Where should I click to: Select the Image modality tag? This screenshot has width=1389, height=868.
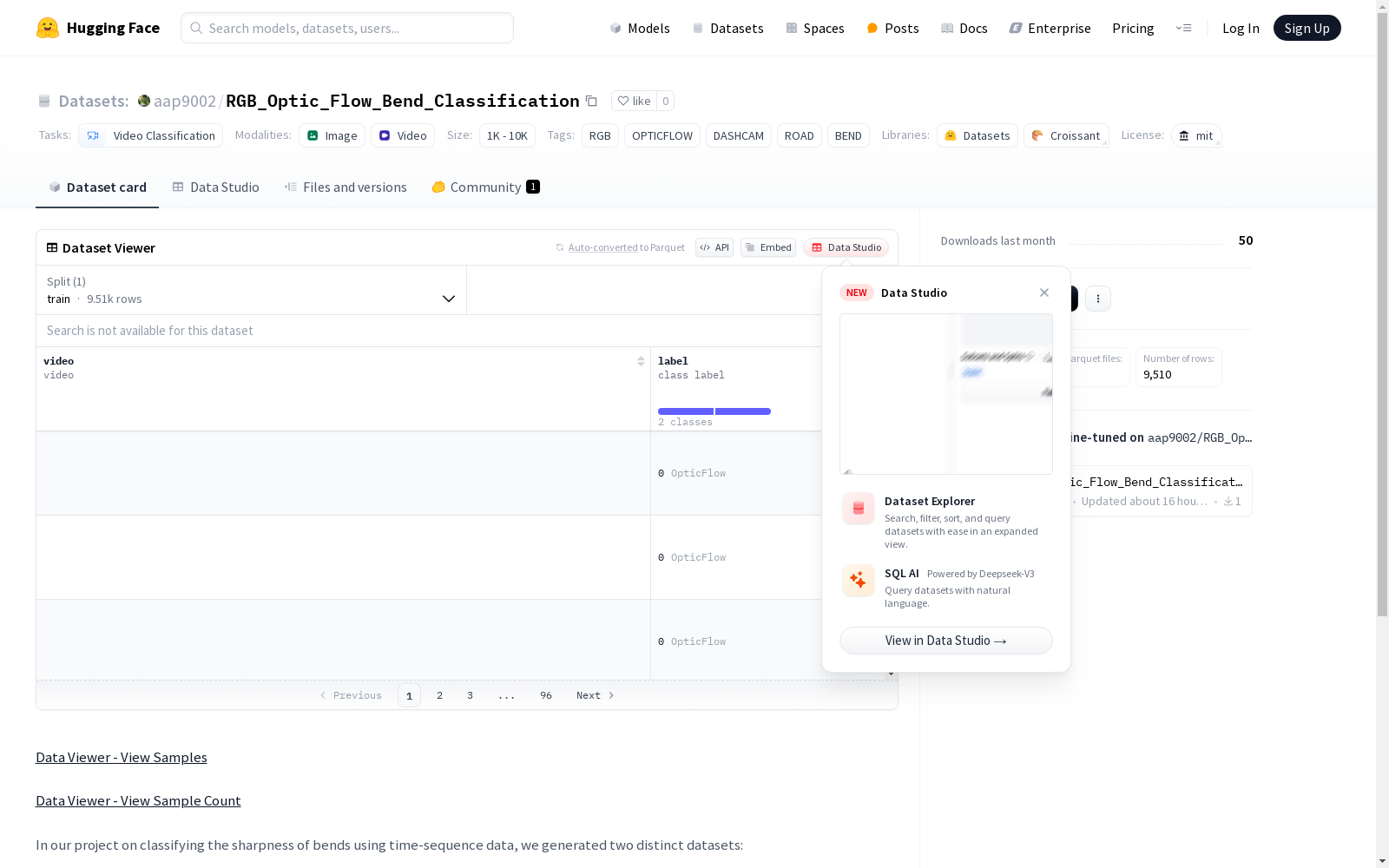[x=332, y=135]
